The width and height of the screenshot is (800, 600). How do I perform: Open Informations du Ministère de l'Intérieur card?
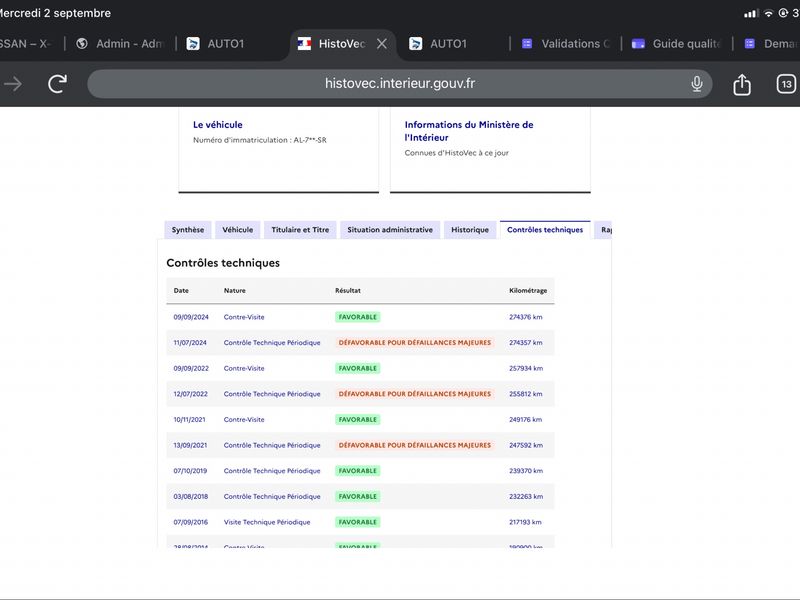[490, 150]
